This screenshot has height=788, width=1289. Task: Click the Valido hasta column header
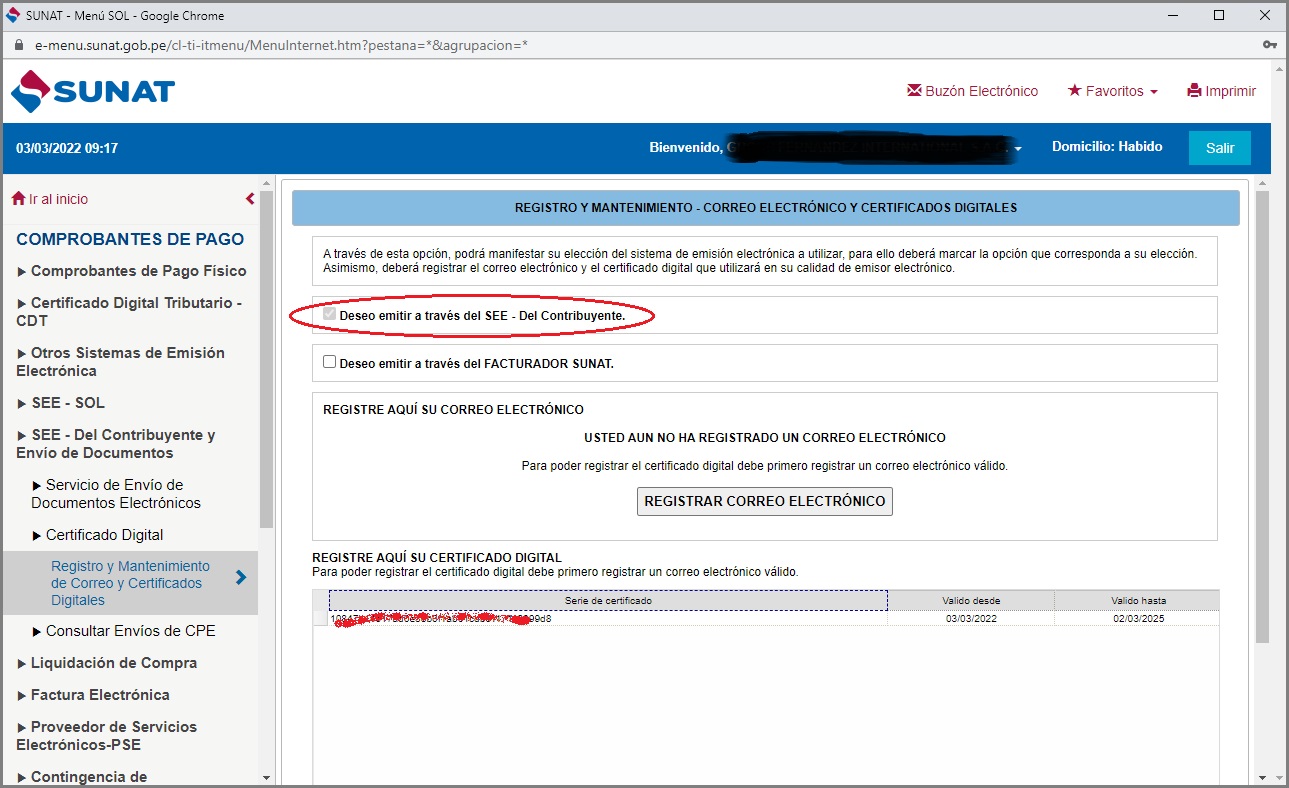1138,600
